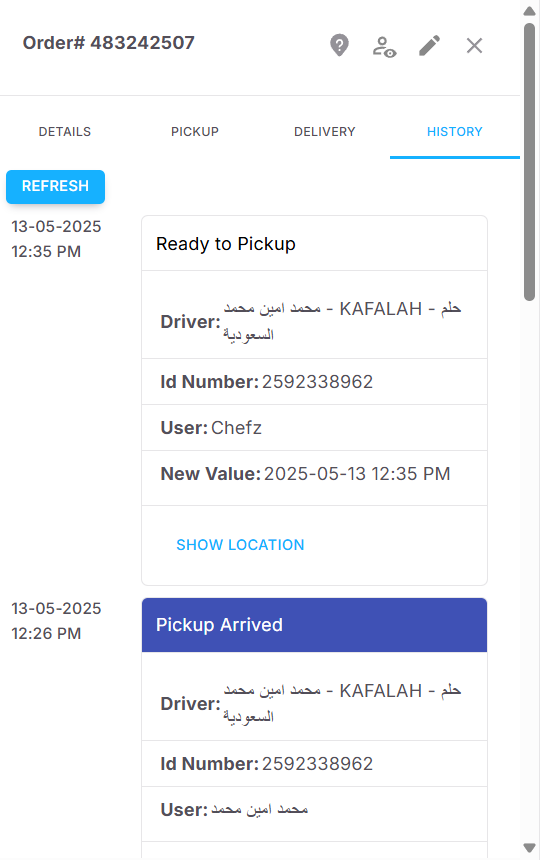This screenshot has width=540, height=860.
Task: Click the 12:26 PM history timestamp
Action: pyautogui.click(x=46, y=633)
